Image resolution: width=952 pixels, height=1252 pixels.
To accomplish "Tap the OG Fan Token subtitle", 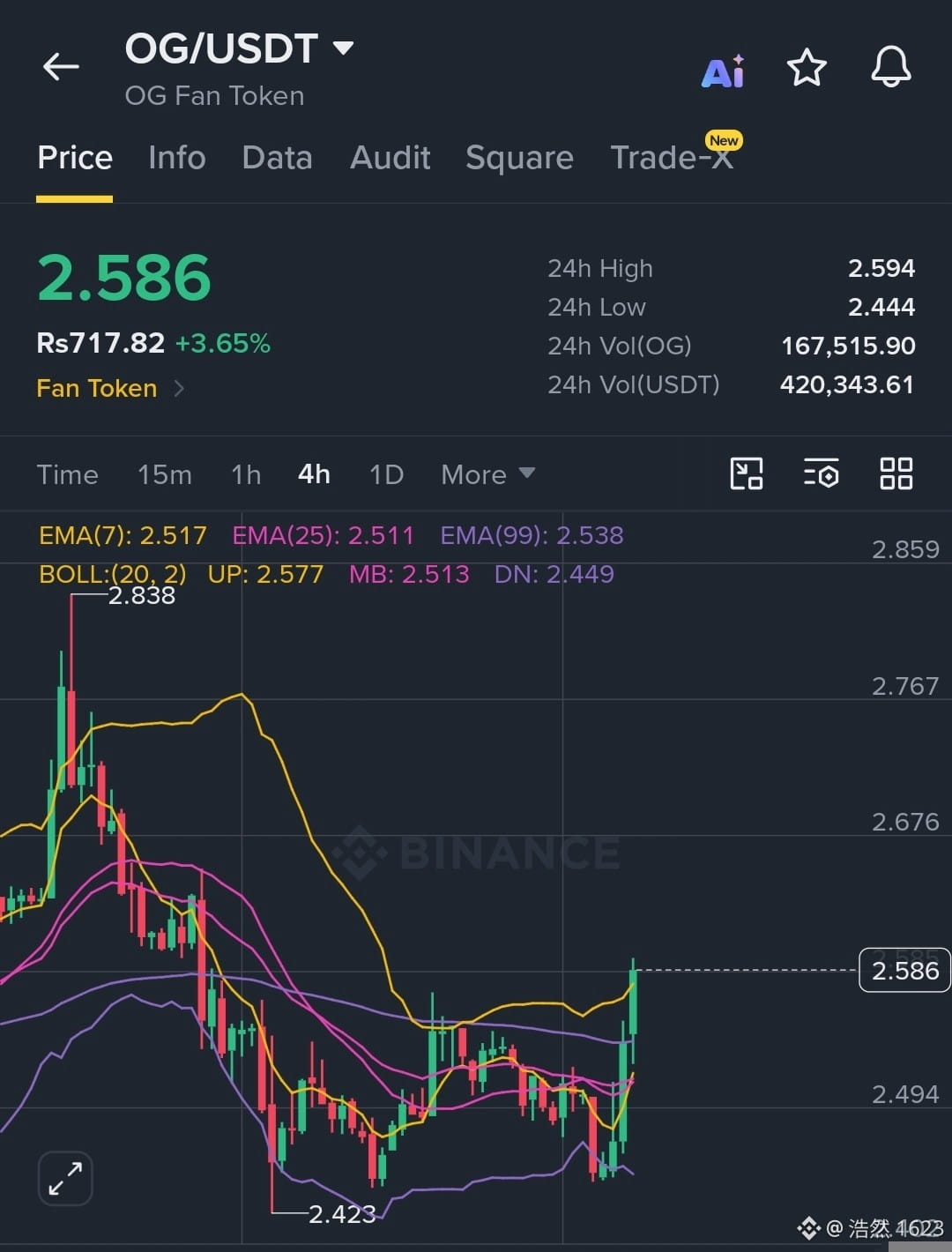I will pos(214,95).
